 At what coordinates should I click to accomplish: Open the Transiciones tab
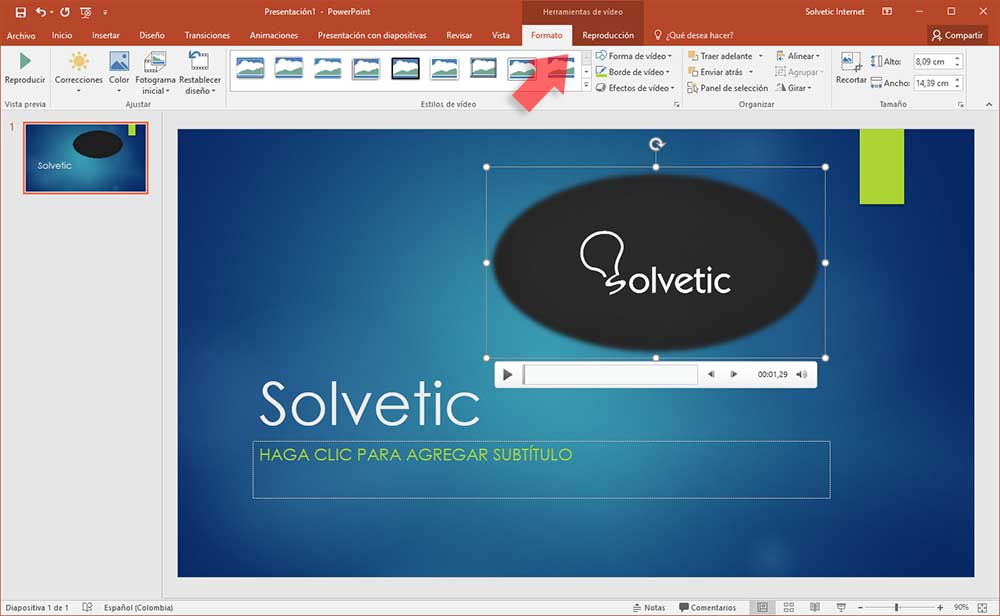207,35
